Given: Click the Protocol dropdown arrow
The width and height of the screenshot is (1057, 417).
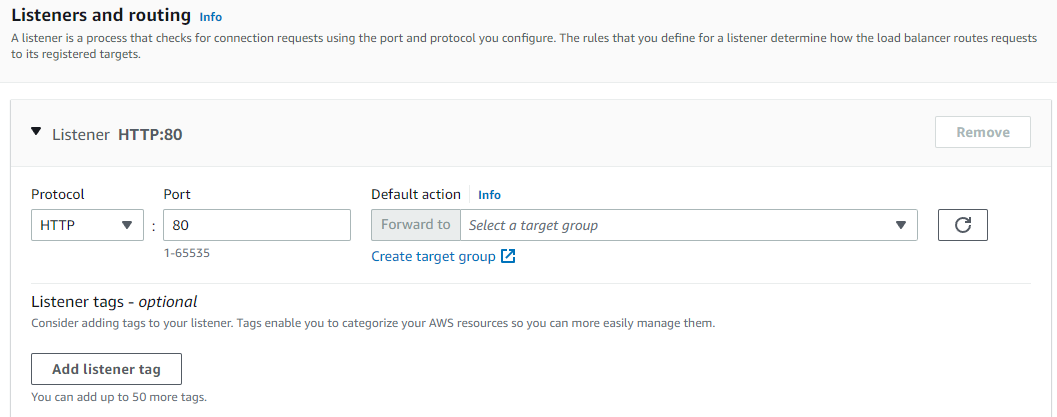Looking at the screenshot, I should [x=126, y=225].
